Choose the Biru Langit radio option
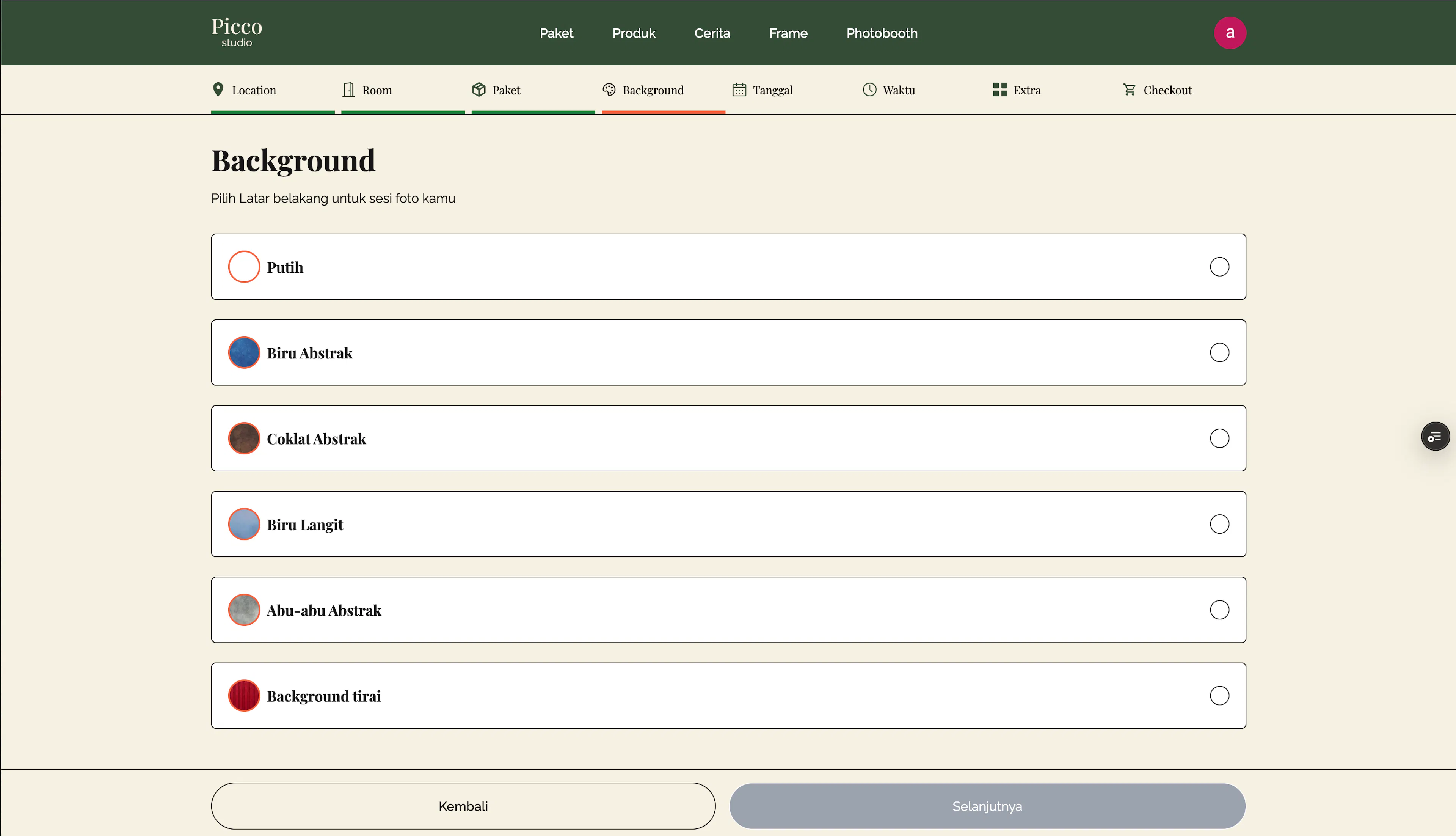 [1219, 524]
